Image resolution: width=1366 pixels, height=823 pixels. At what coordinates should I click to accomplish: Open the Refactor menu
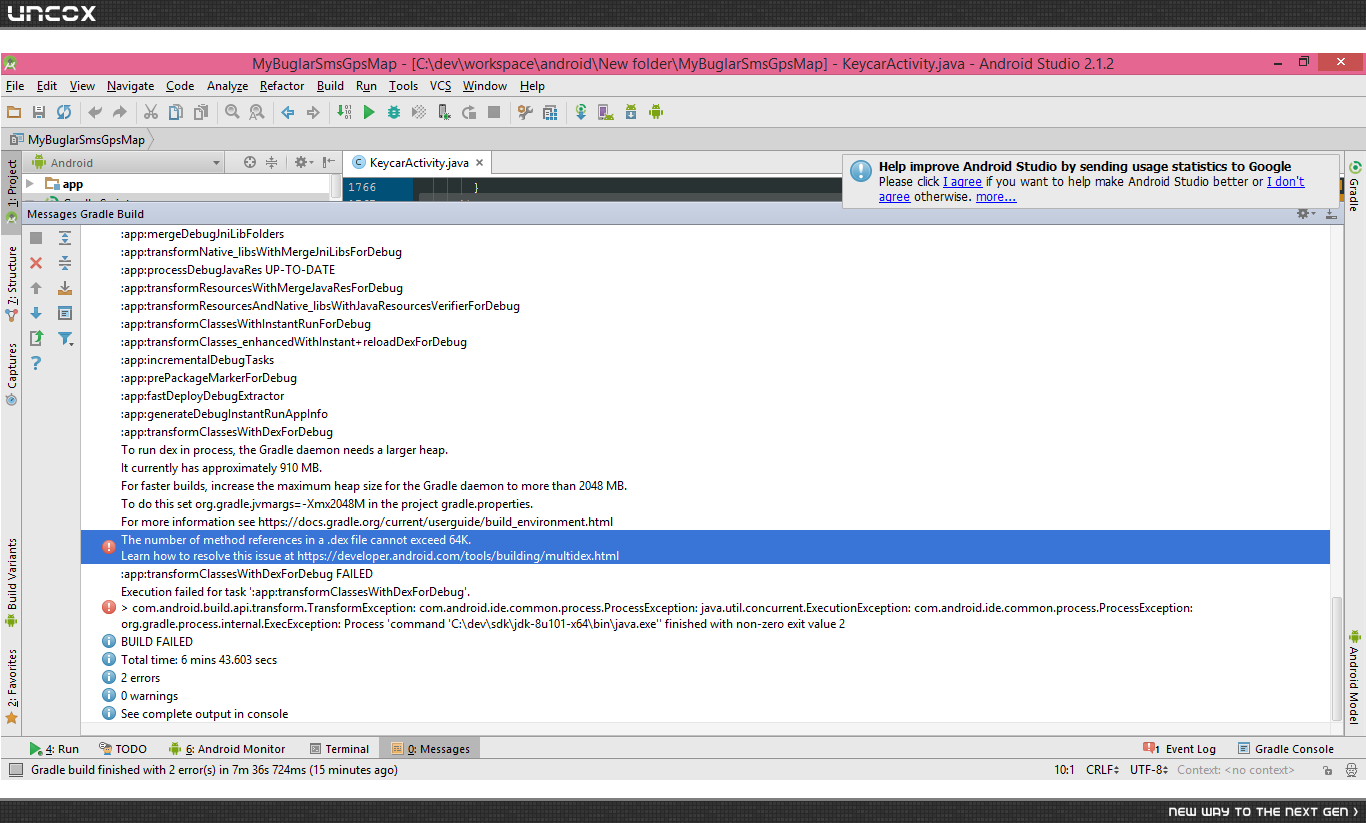282,86
